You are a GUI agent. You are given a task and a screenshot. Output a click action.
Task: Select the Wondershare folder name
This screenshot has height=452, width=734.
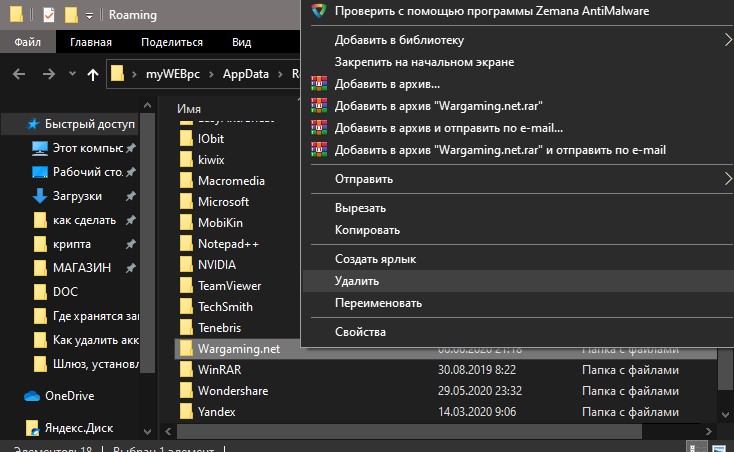point(233,391)
